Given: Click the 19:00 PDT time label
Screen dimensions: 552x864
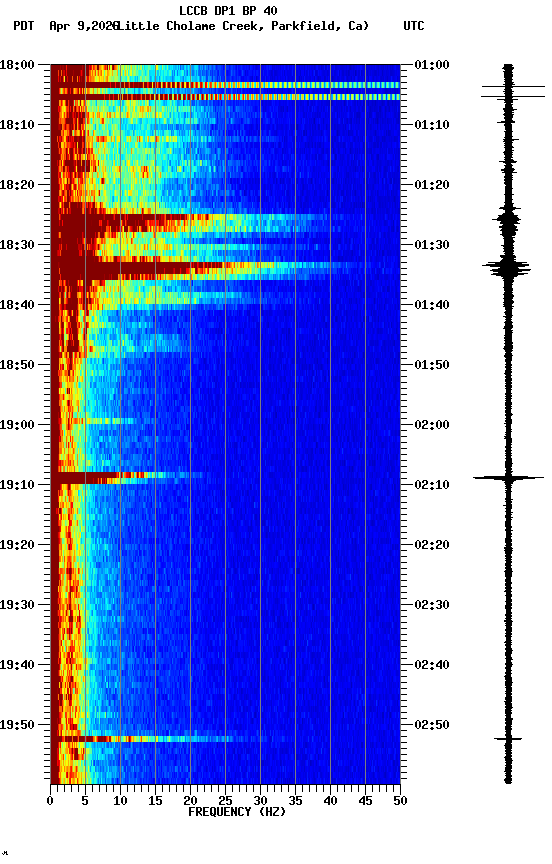Looking at the screenshot, I should [17, 425].
